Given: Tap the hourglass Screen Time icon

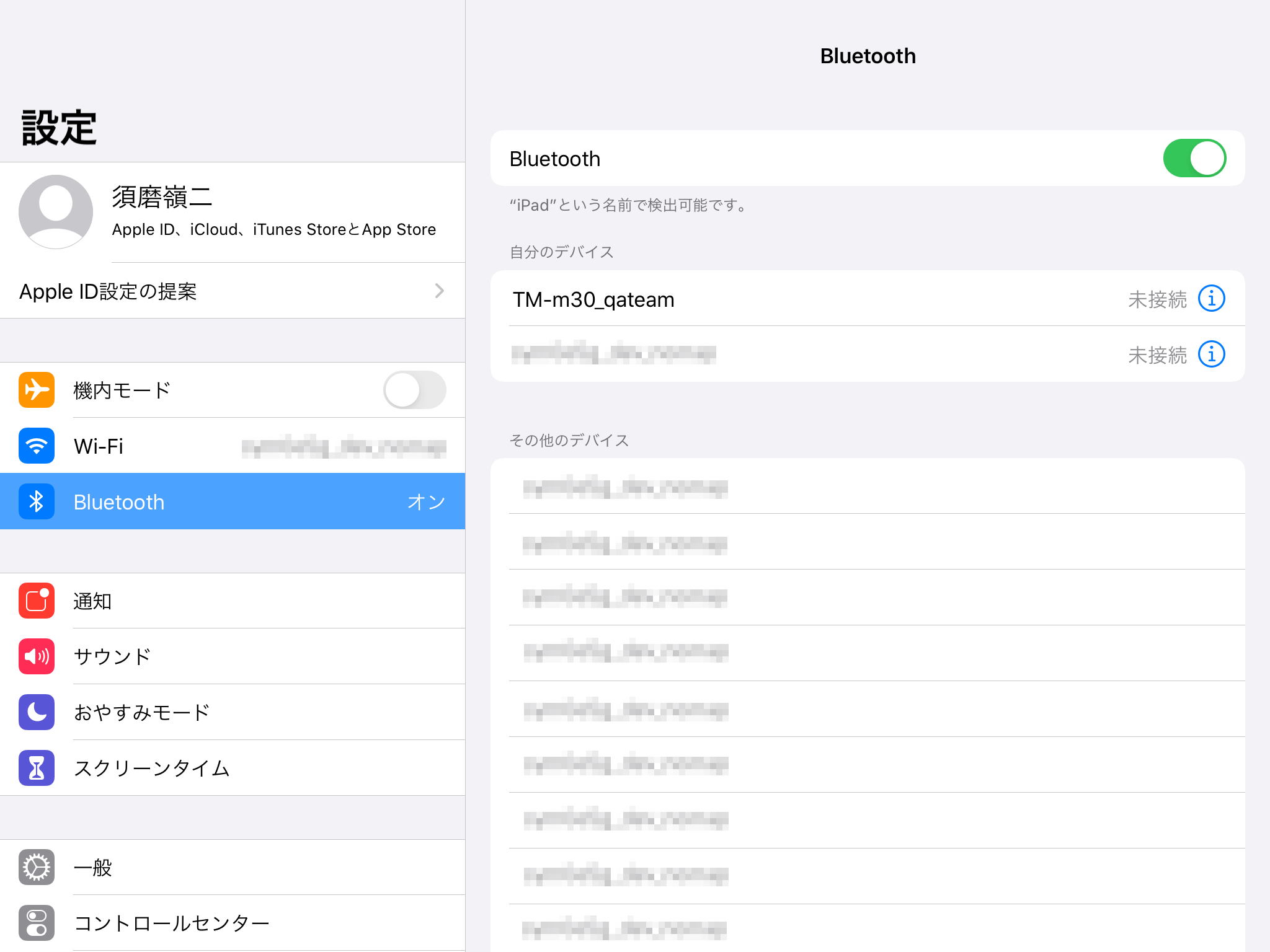Looking at the screenshot, I should (37, 768).
